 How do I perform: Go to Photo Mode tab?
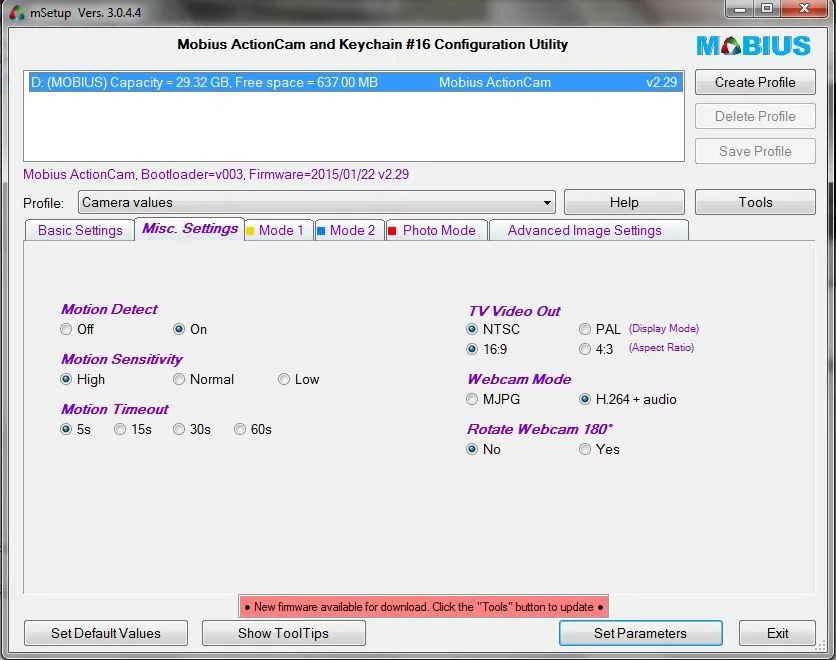(x=437, y=230)
